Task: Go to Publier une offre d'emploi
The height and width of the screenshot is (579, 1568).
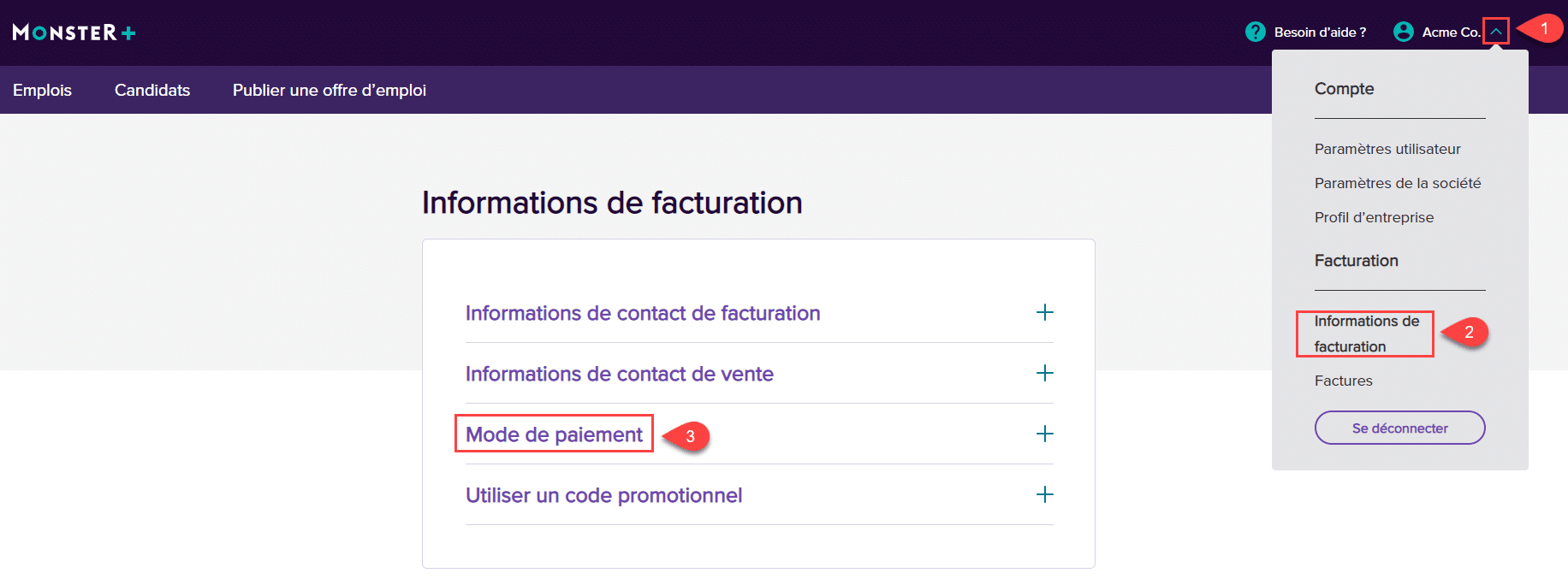Action: pyautogui.click(x=330, y=90)
